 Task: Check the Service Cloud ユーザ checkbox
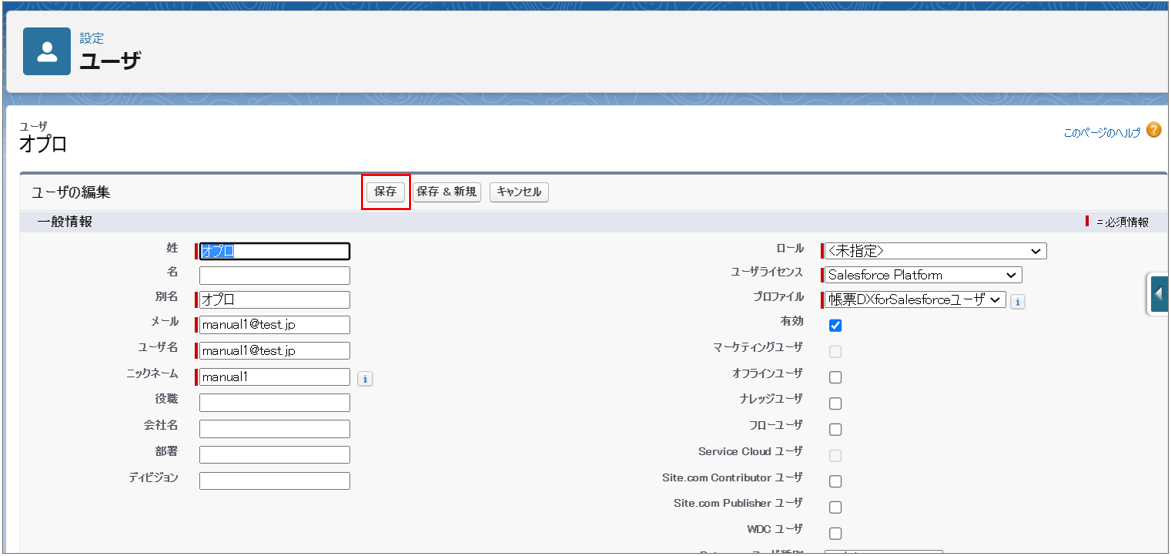tap(835, 455)
